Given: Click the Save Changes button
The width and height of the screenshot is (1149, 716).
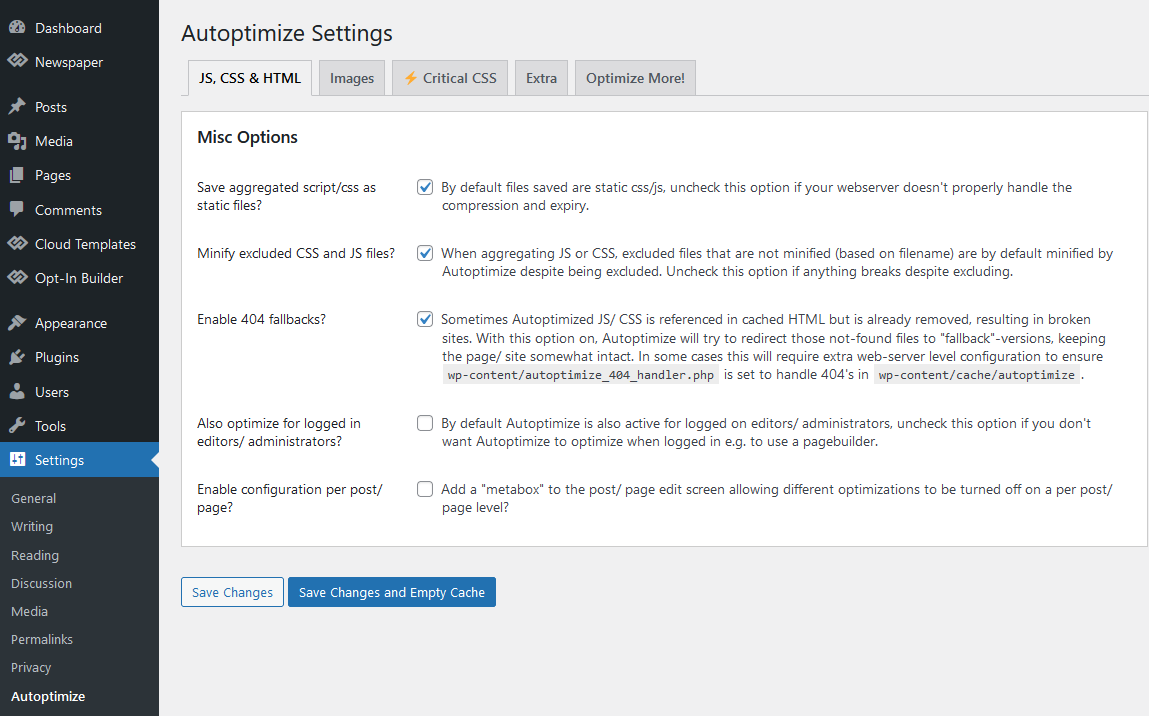Looking at the screenshot, I should [x=232, y=592].
